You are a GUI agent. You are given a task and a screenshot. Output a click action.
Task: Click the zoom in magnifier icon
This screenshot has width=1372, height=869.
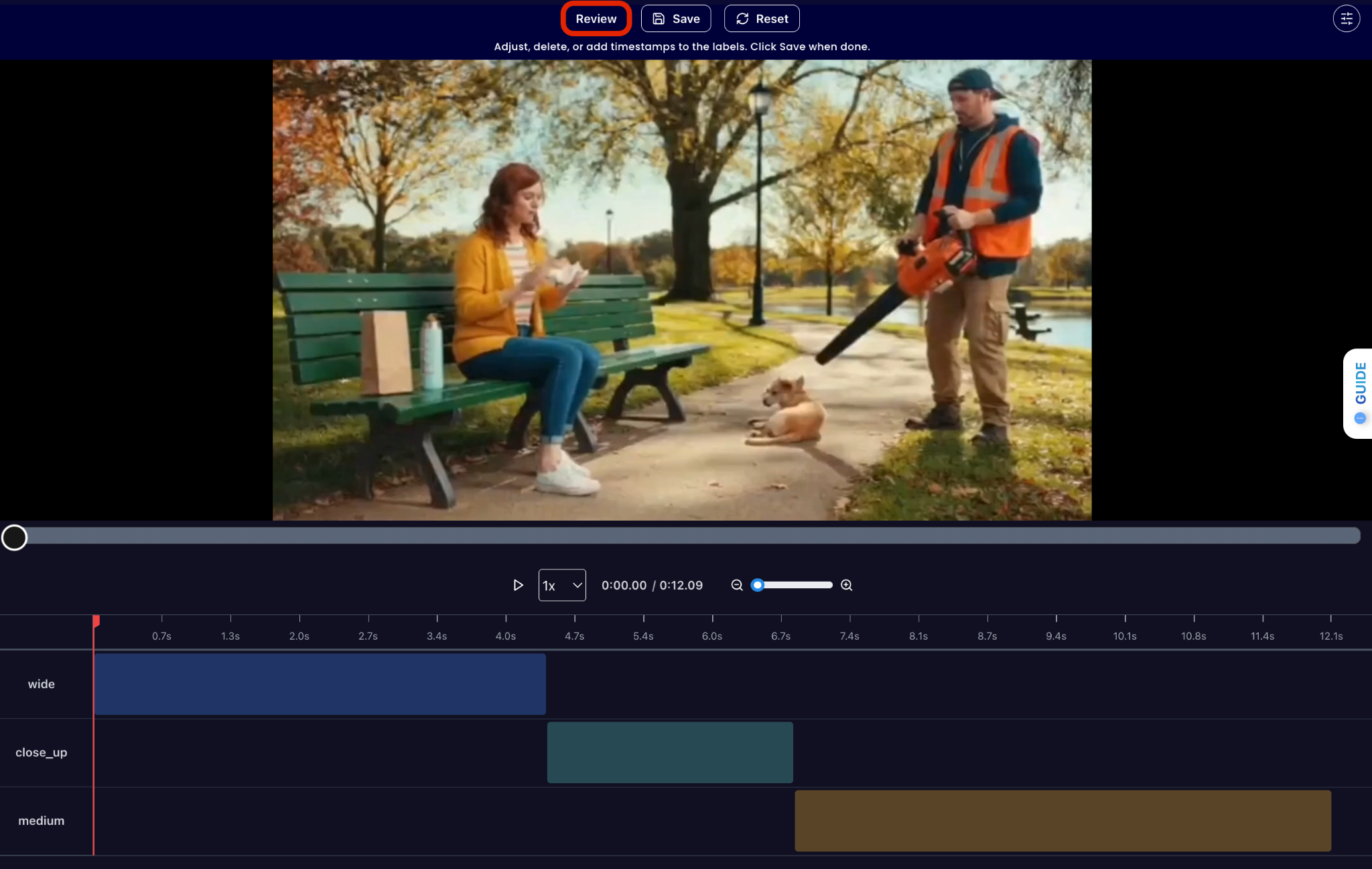847,585
